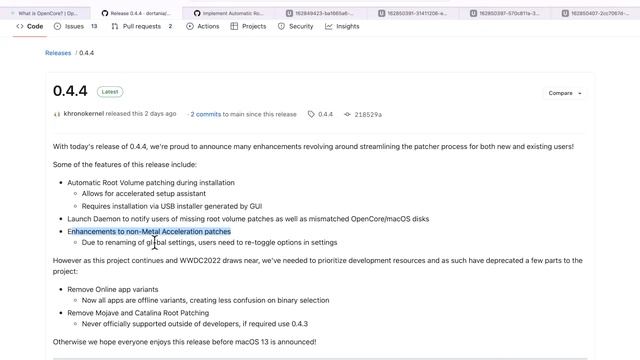Click the Insights graph icon

[x=329, y=26]
